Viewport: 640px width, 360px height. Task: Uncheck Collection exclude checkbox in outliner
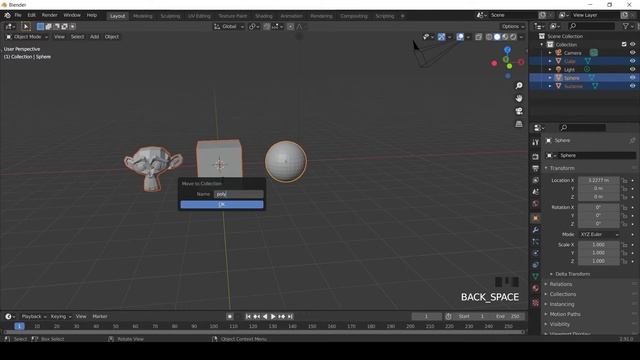(624, 44)
